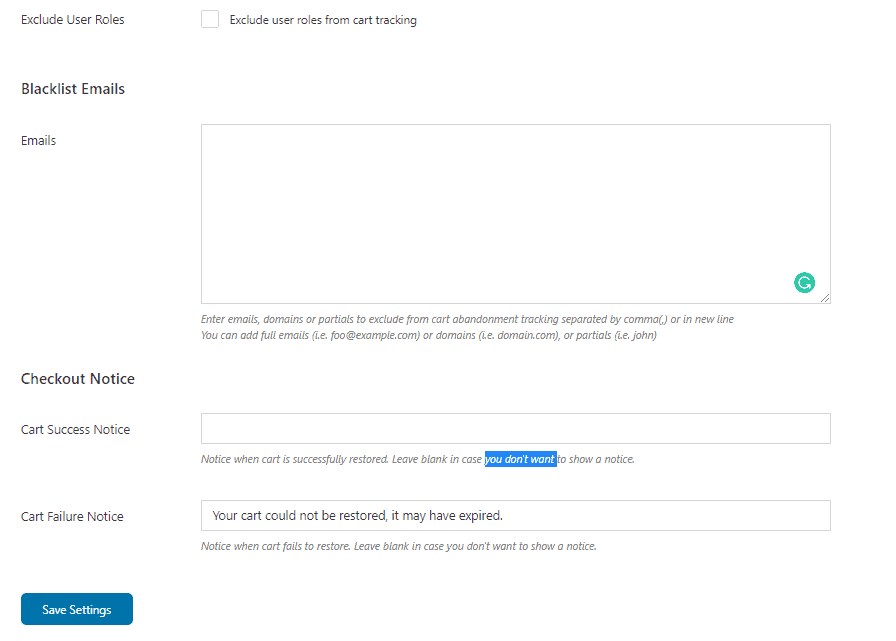Click the Emails textarea resize handle
The image size is (896, 641).
coord(825,298)
